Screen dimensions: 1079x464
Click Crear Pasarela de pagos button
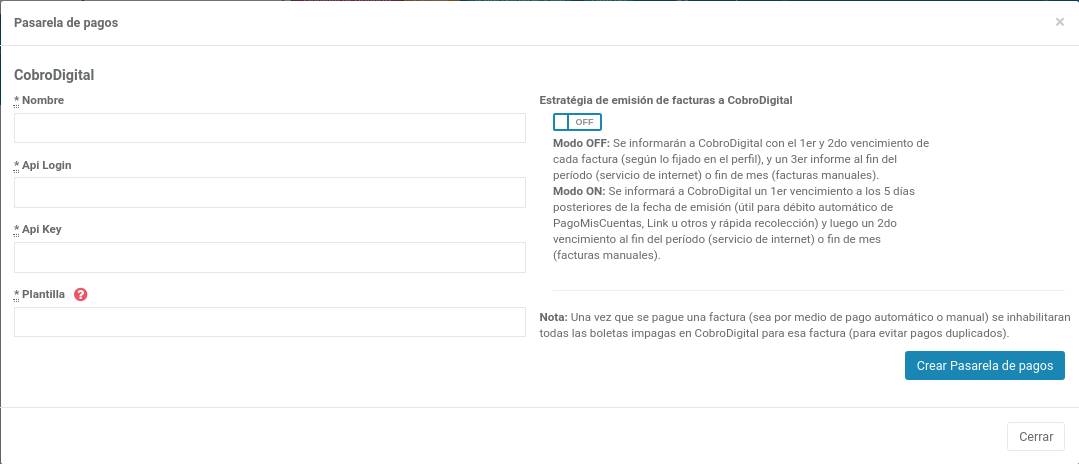click(x=985, y=366)
